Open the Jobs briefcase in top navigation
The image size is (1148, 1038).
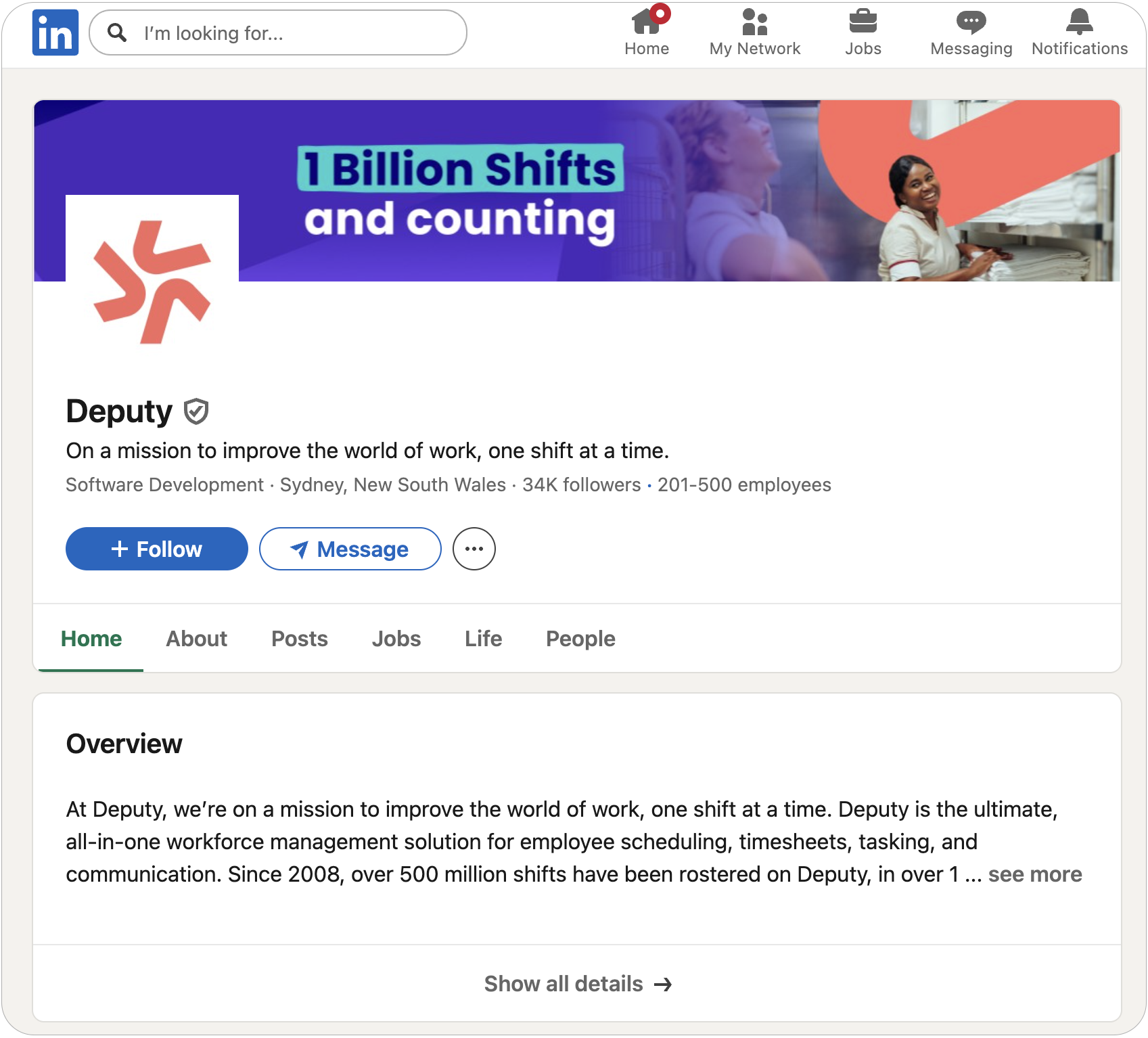(863, 32)
